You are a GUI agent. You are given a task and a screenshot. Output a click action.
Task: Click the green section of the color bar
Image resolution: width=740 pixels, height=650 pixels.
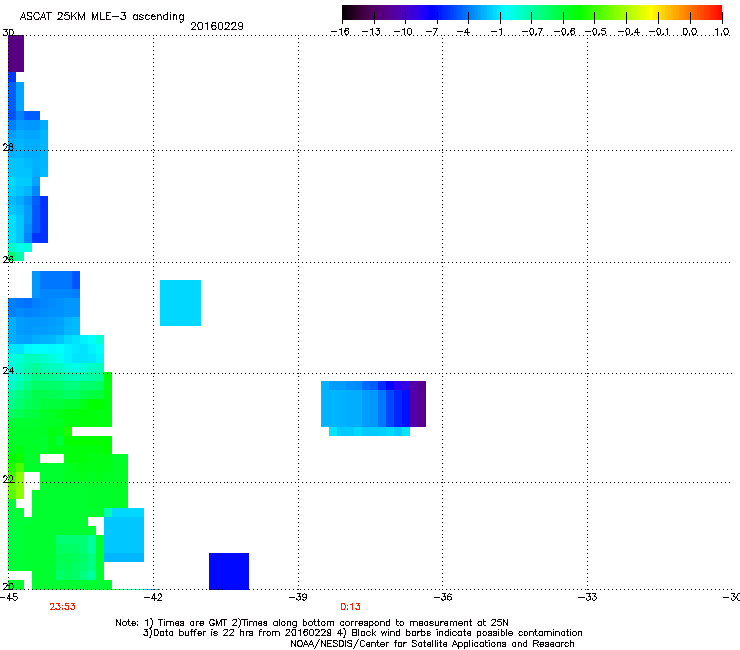tap(578, 13)
